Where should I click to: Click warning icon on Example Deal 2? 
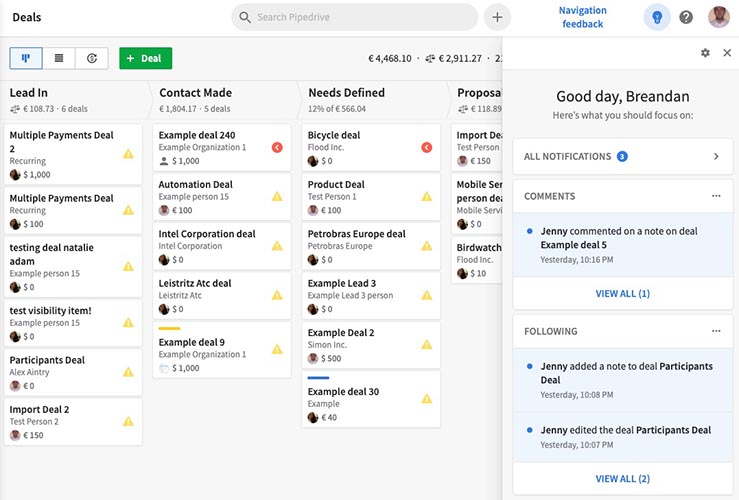pyautogui.click(x=427, y=345)
